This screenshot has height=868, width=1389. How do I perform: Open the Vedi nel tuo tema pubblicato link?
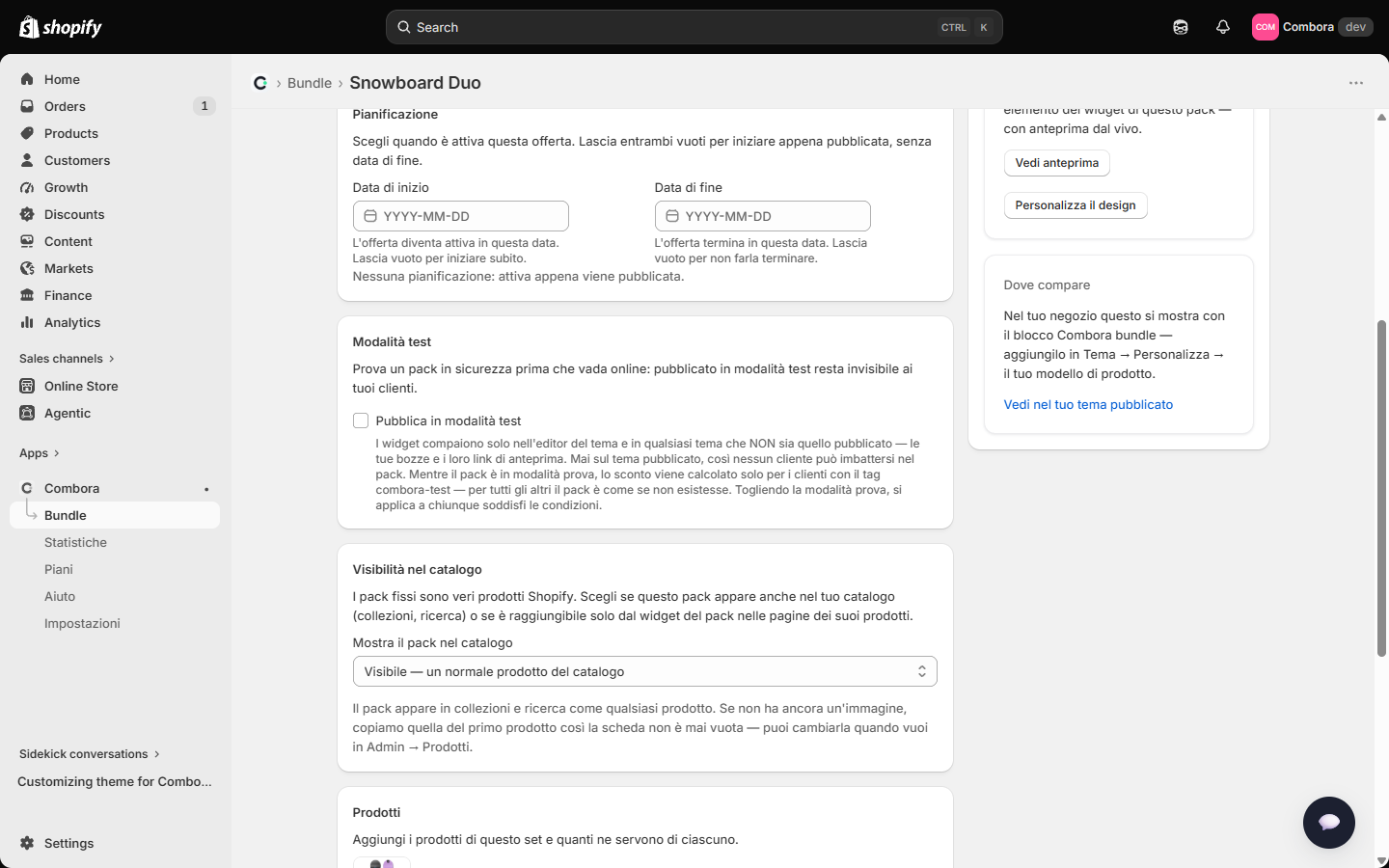click(1088, 405)
